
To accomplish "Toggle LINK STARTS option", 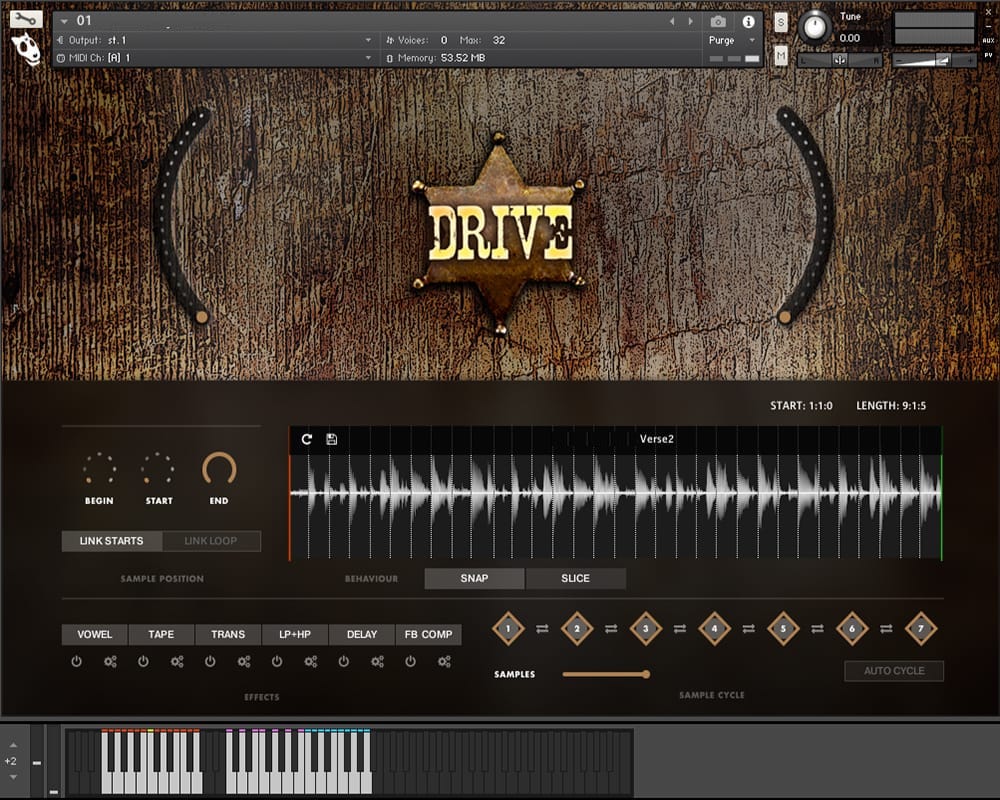I will 112,541.
